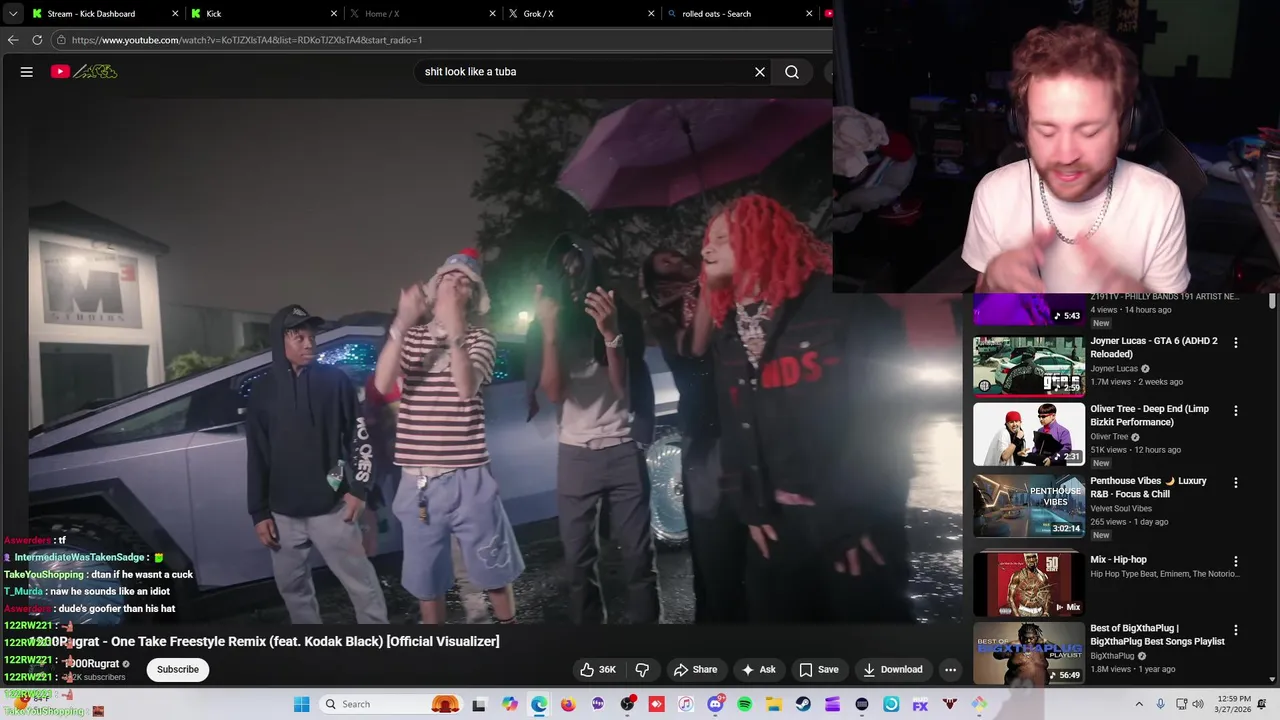Open the YouTube hamburger guide menu
The height and width of the screenshot is (720, 1280).
[27, 72]
